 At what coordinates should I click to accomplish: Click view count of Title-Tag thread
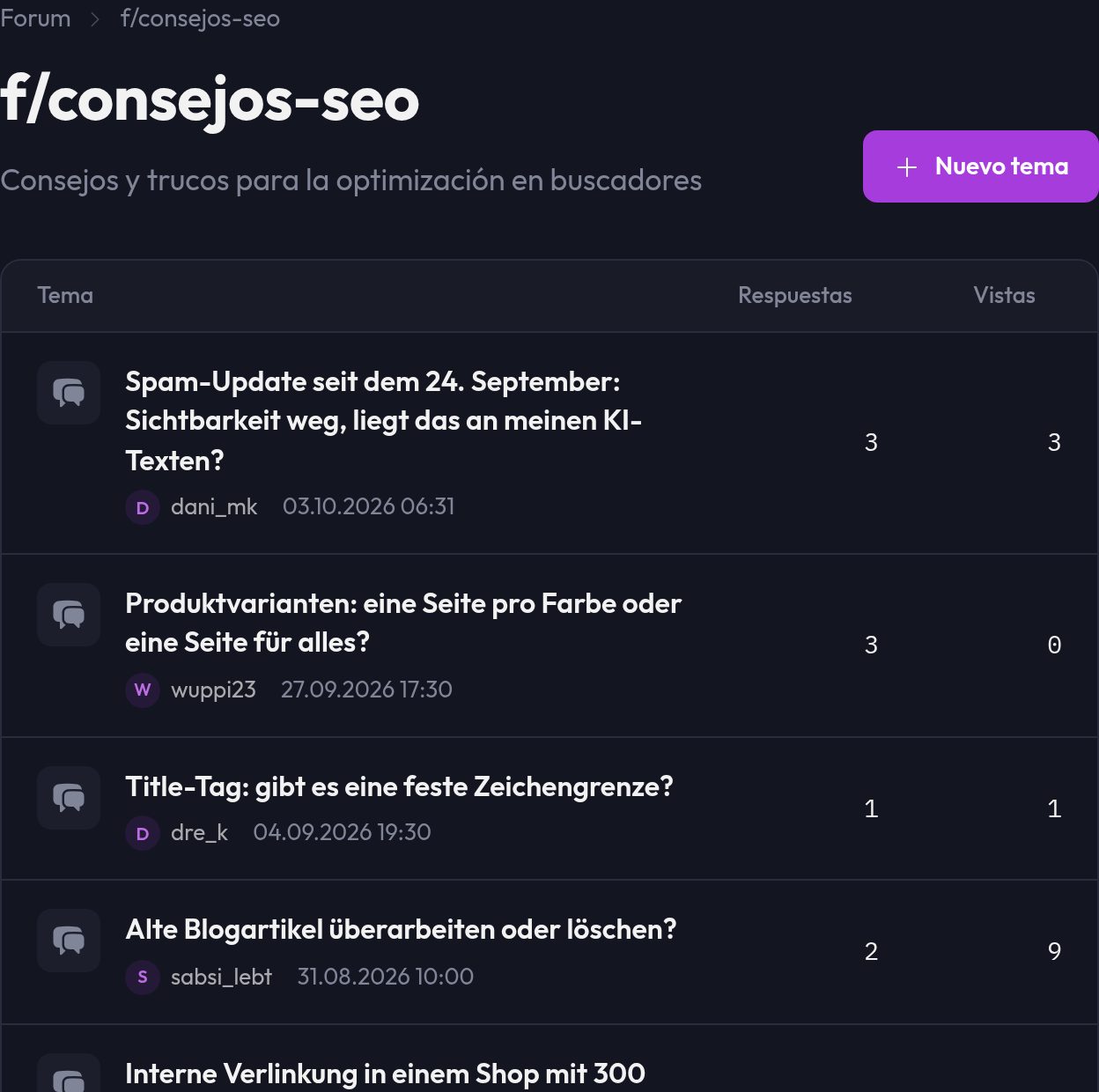pyautogui.click(x=1054, y=808)
